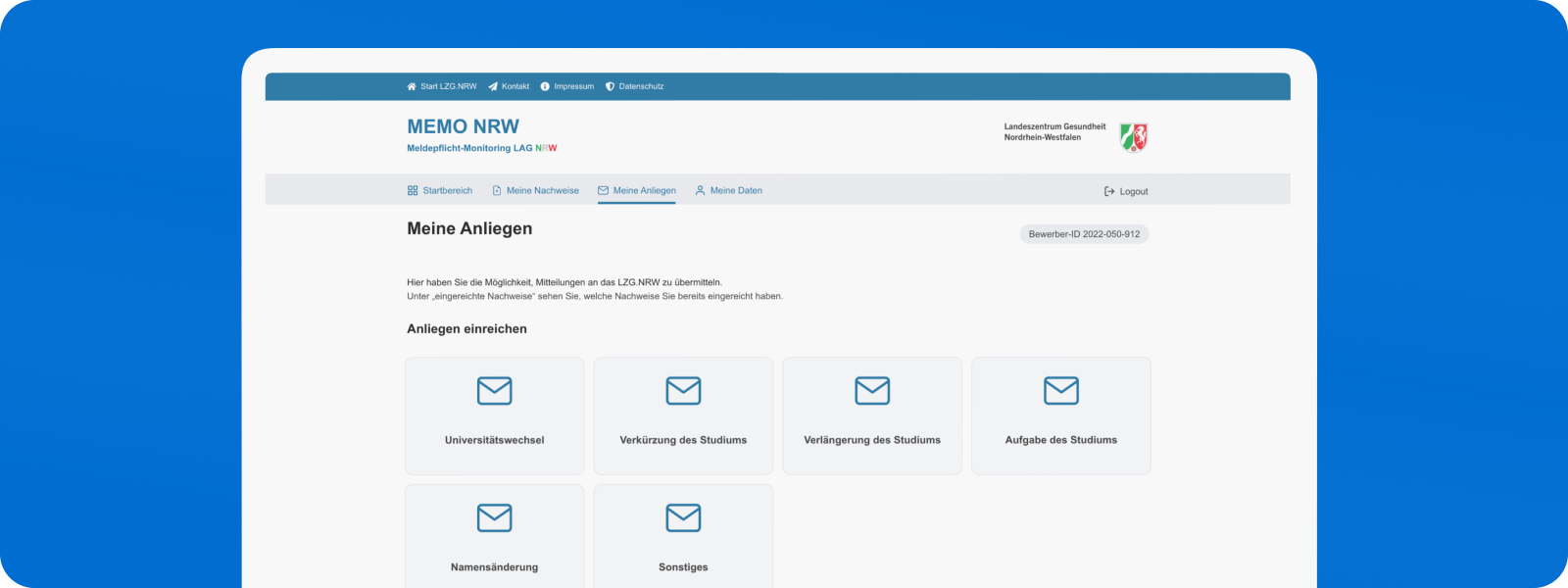Click the envelope icon above Universitätswechsel
1568x588 pixels.
[495, 391]
